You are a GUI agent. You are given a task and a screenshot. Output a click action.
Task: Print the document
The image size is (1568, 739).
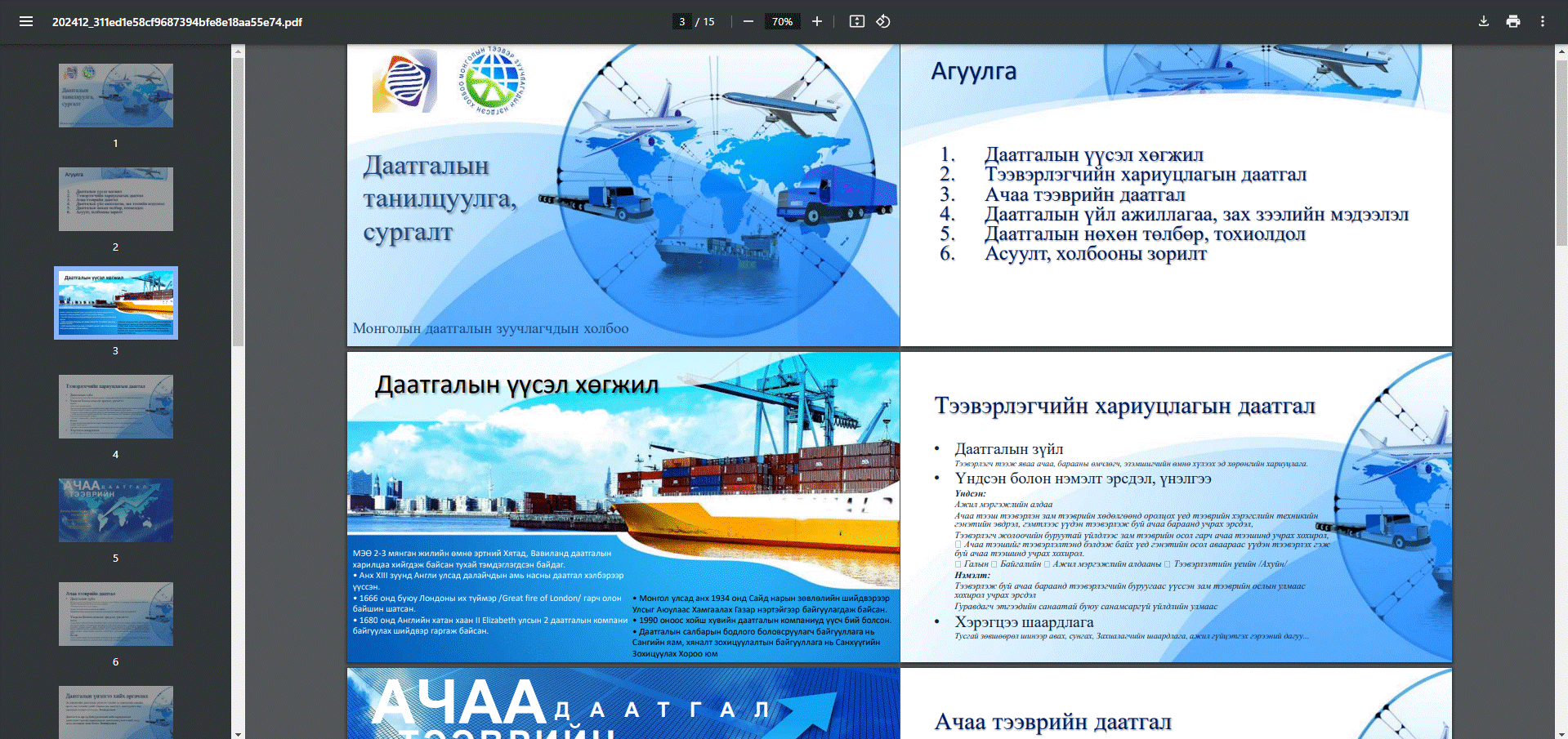pos(1512,21)
